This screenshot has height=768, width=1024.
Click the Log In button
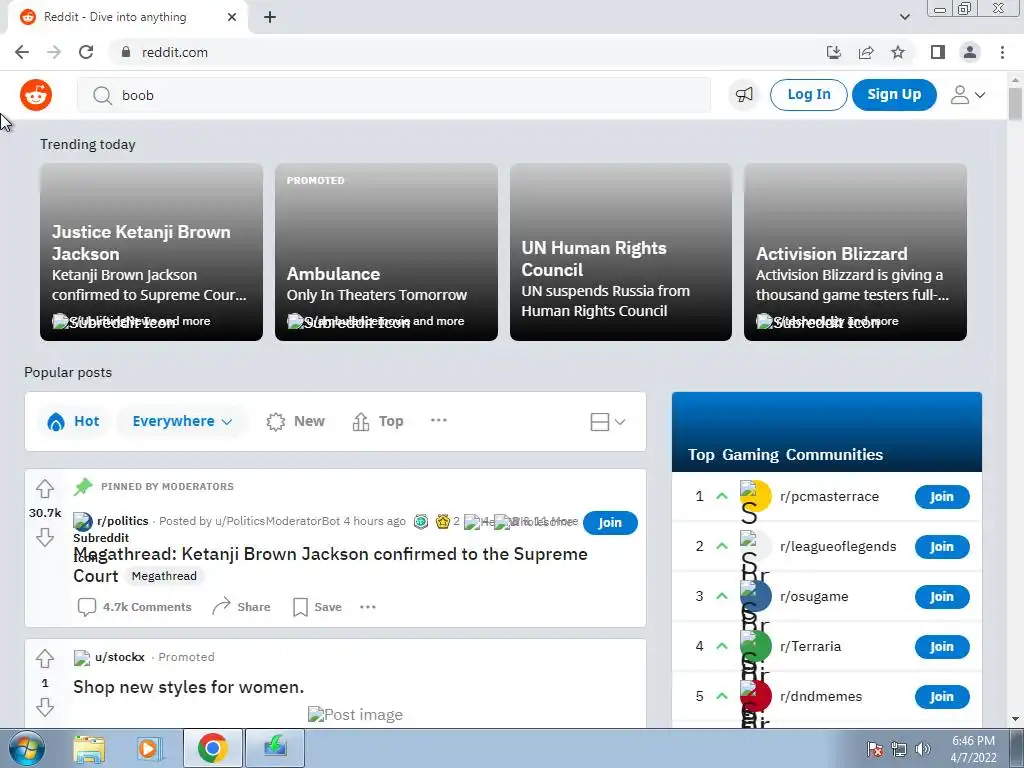pos(808,95)
